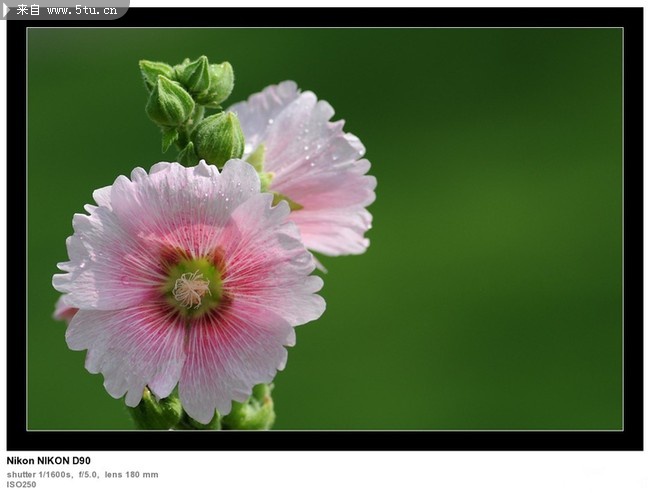Click the "shutter 1/1600s" text
This screenshot has height=500, width=650.
[39, 474]
